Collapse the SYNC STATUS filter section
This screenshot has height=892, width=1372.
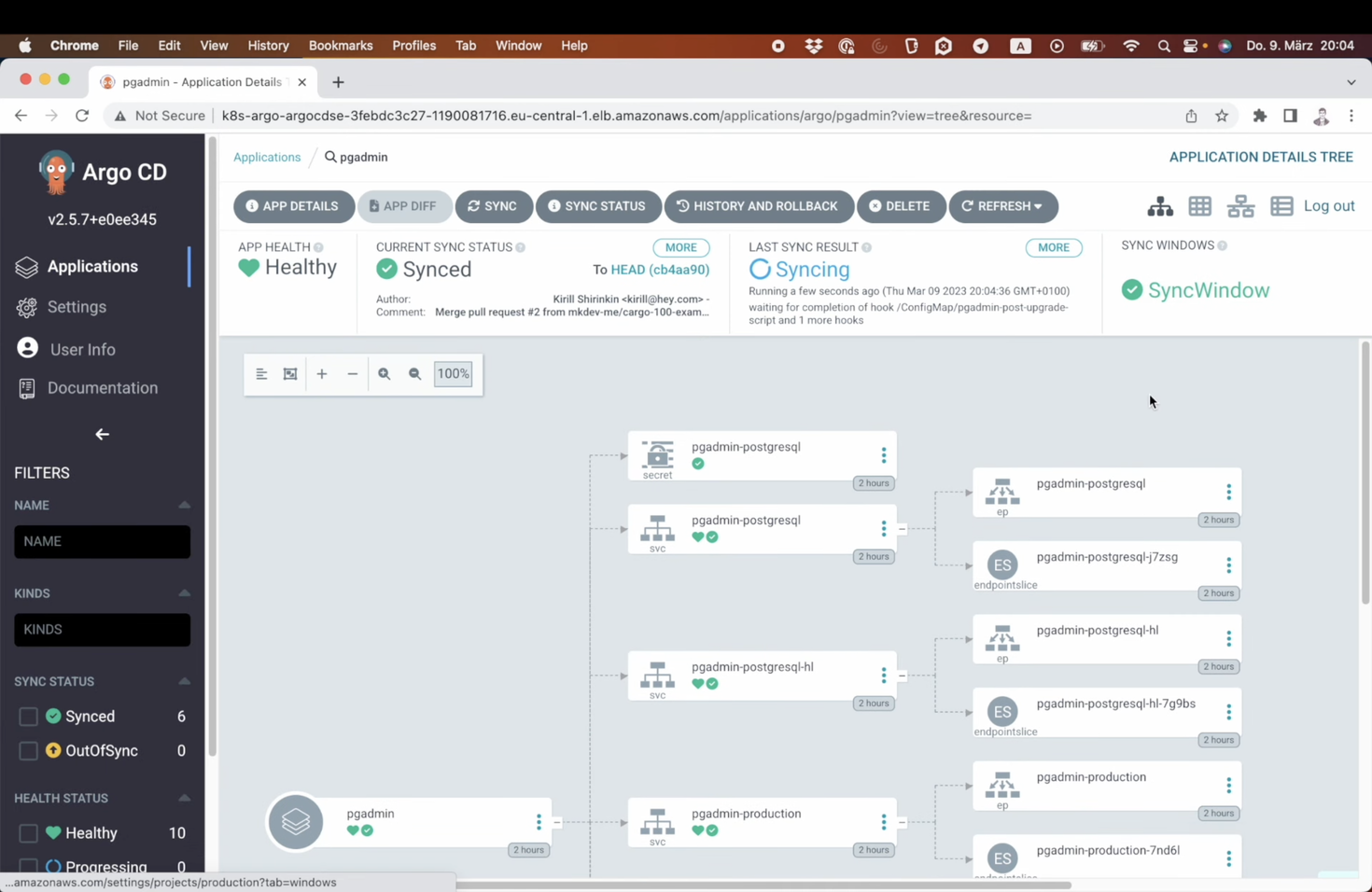click(184, 681)
